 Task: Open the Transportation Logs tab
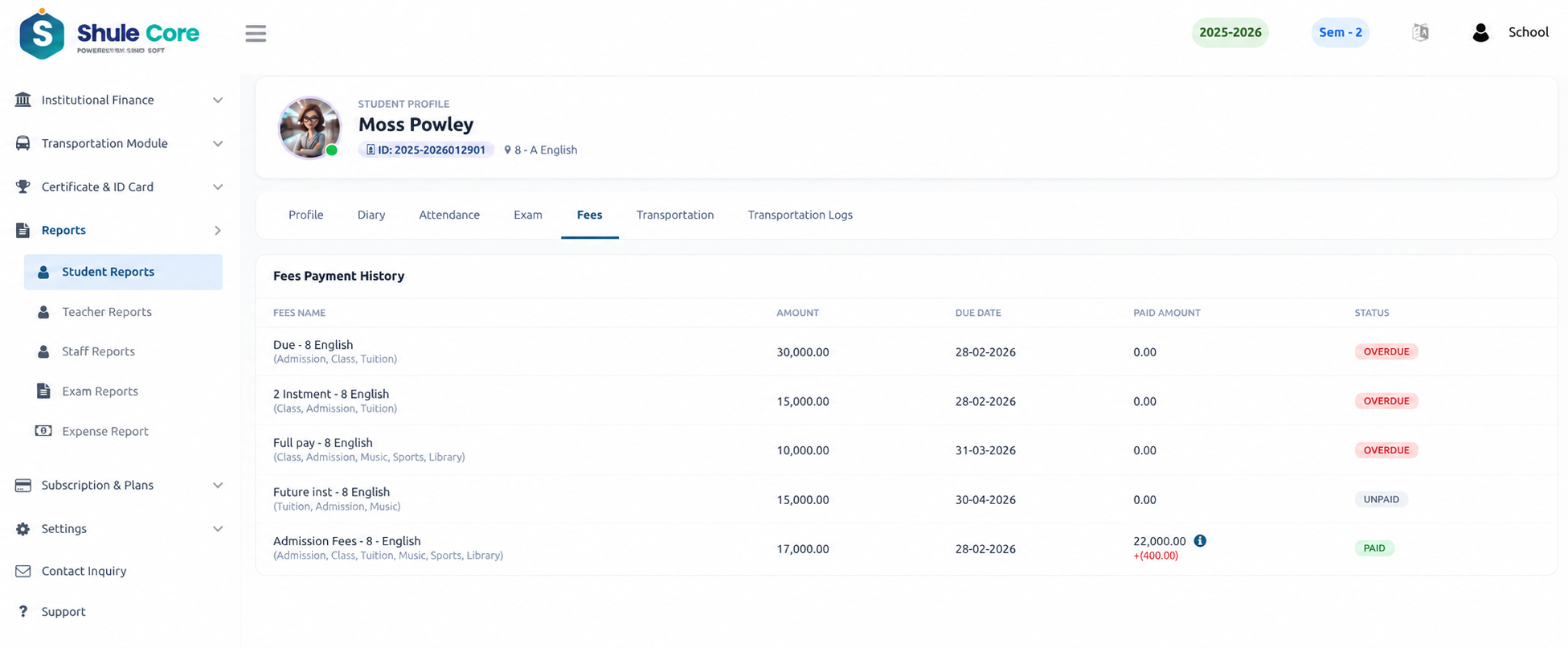pyautogui.click(x=800, y=215)
